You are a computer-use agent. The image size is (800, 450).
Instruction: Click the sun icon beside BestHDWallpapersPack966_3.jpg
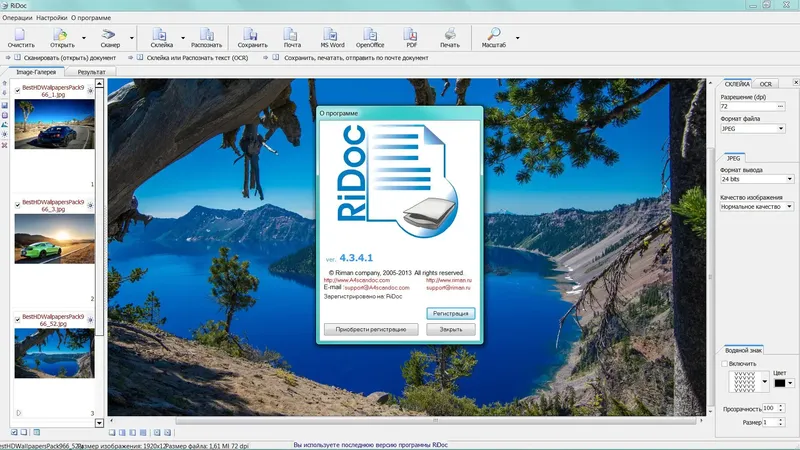pos(90,206)
